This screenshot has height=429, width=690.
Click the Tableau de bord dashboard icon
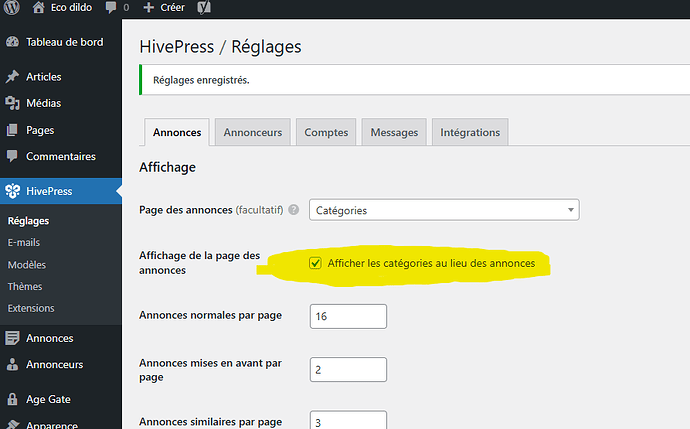(12, 42)
